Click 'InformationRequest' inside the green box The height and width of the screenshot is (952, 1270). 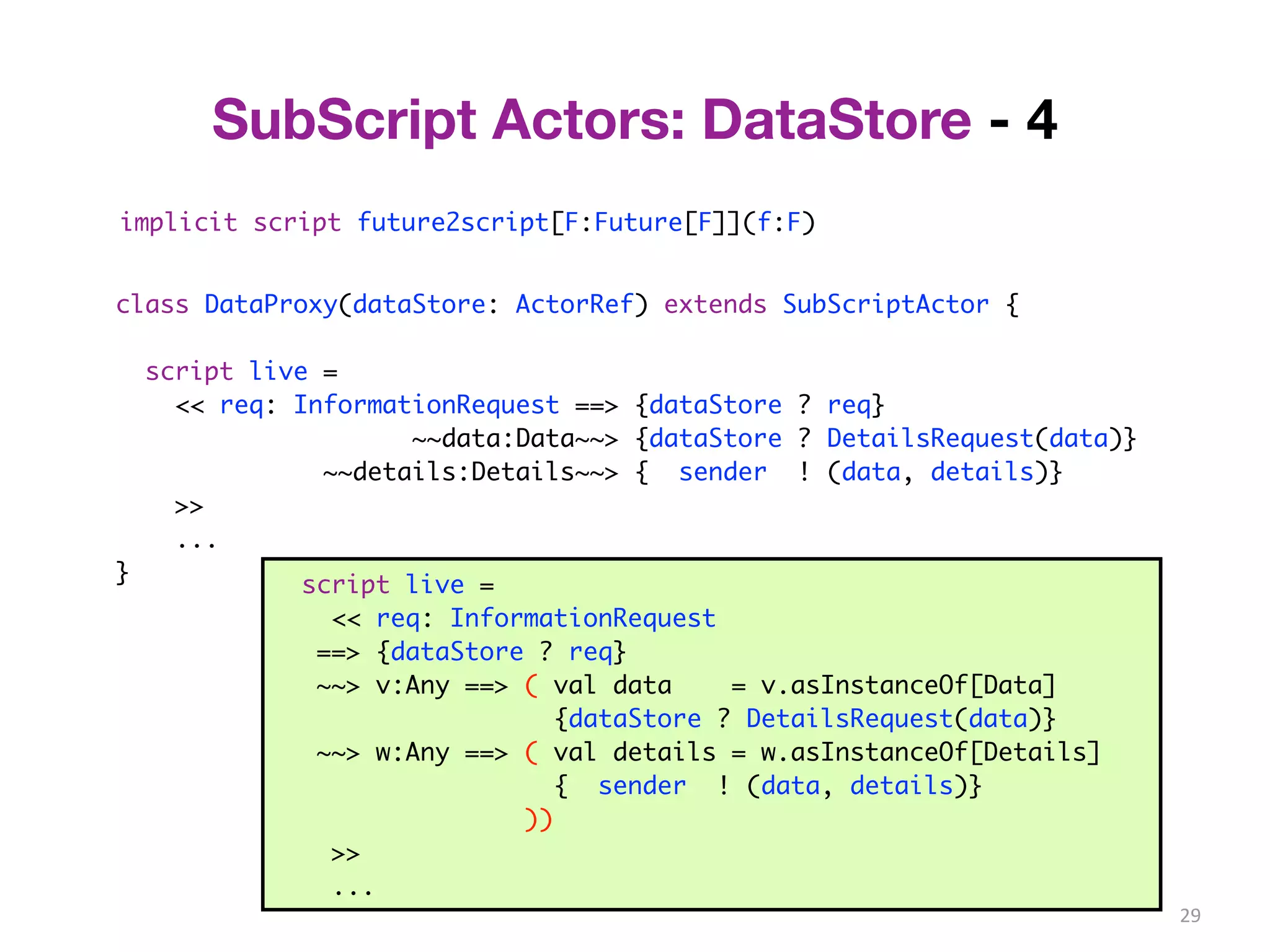point(582,619)
